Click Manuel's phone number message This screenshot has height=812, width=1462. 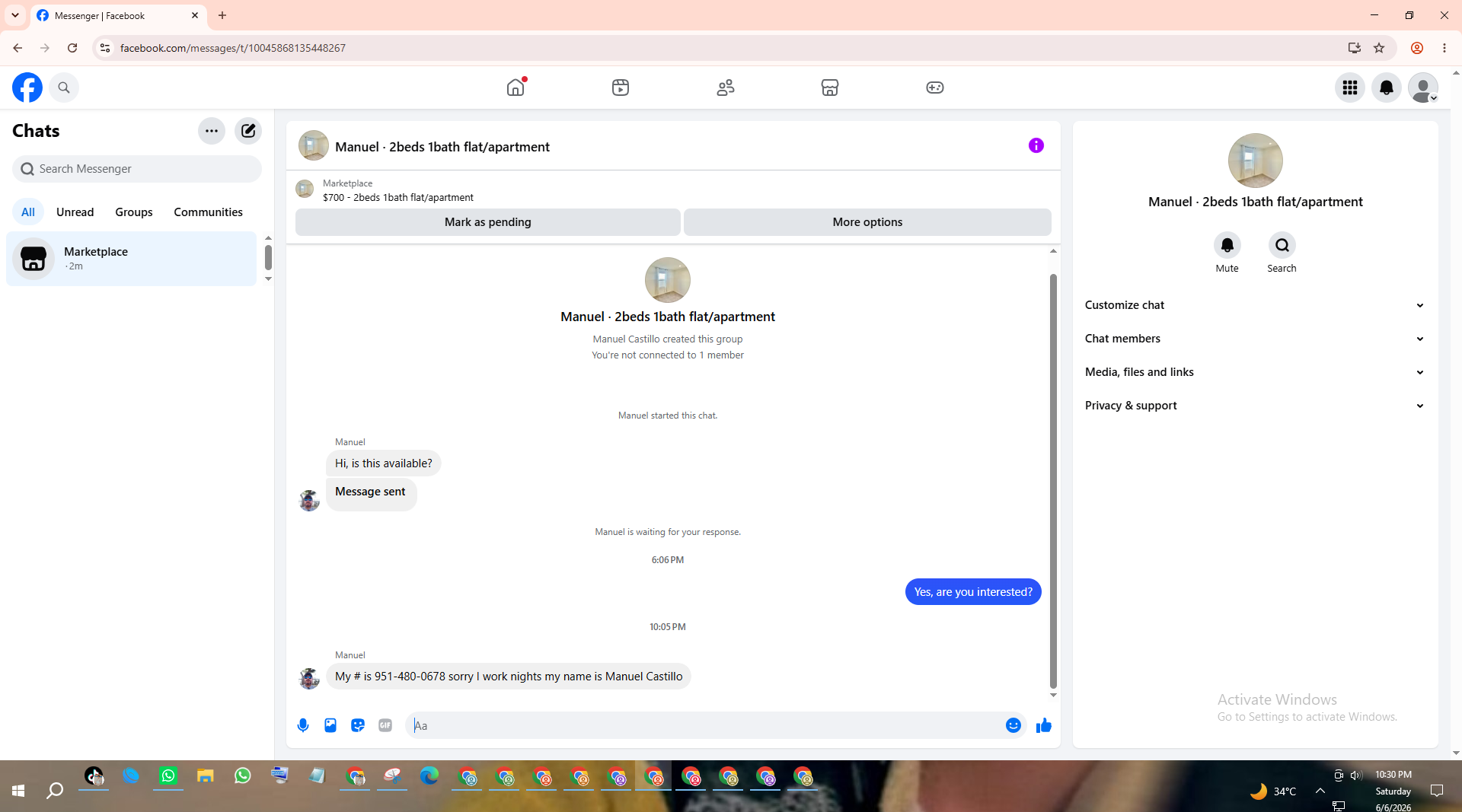(509, 677)
